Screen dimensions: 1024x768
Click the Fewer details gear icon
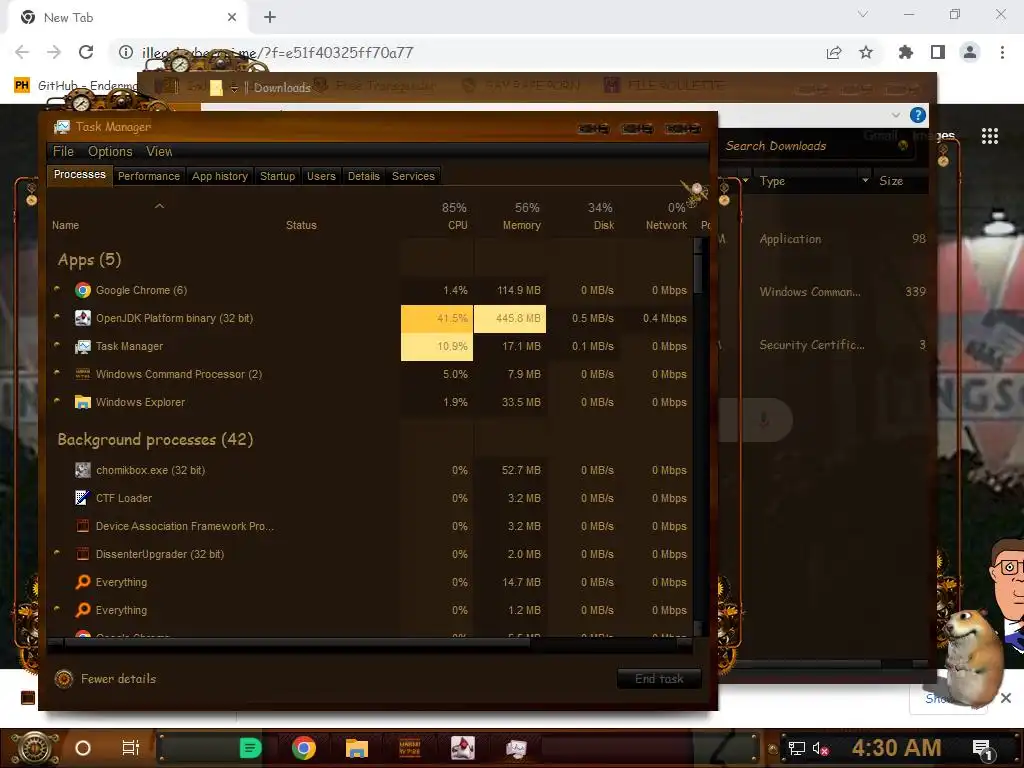tap(64, 679)
